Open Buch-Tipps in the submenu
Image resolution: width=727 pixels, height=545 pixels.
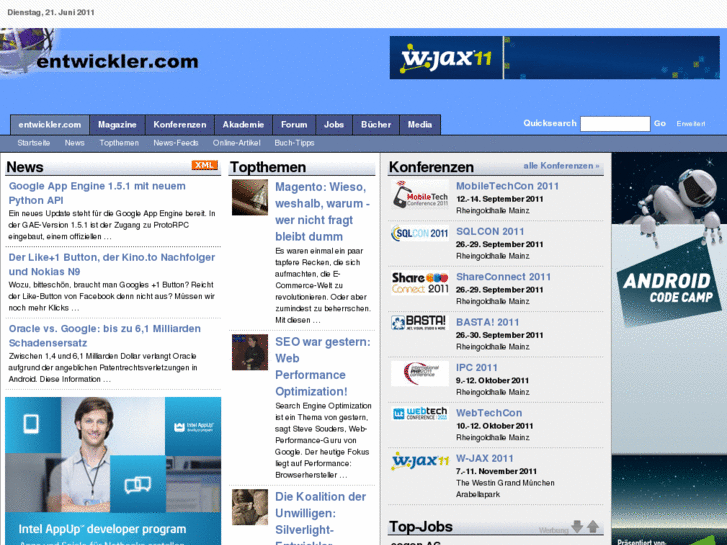coord(294,143)
